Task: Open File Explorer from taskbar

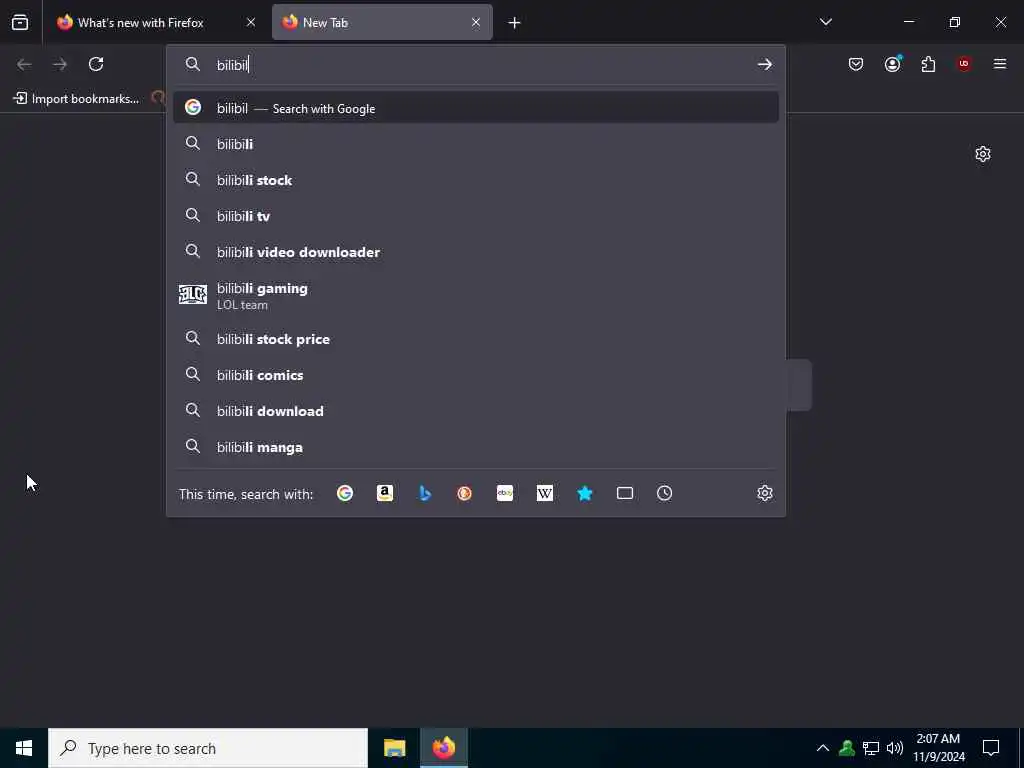Action: point(394,748)
